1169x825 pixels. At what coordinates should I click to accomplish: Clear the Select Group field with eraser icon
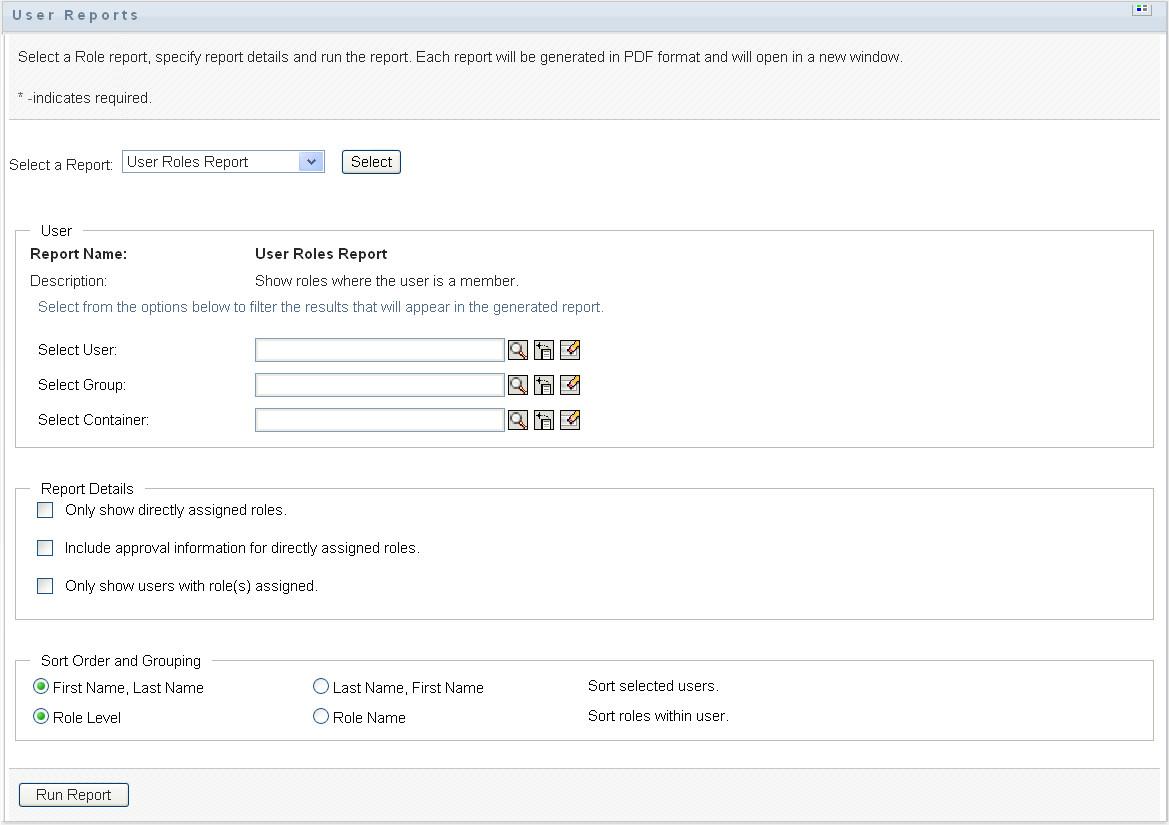570,385
